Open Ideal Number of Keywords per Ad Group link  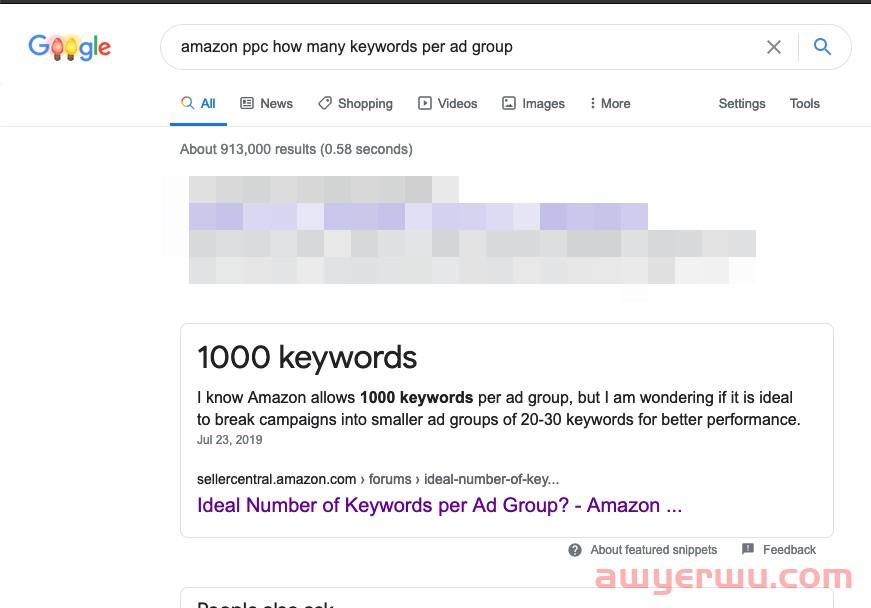point(439,505)
